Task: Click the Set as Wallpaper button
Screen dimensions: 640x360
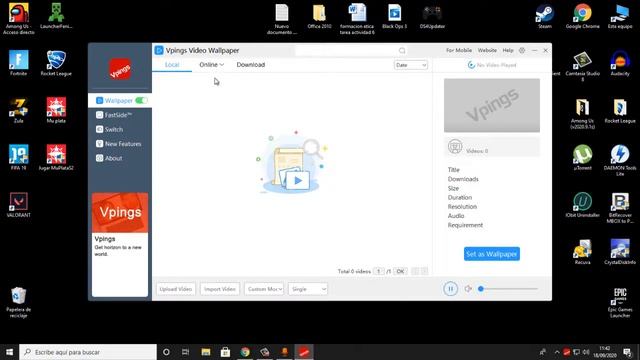Action: (x=492, y=254)
